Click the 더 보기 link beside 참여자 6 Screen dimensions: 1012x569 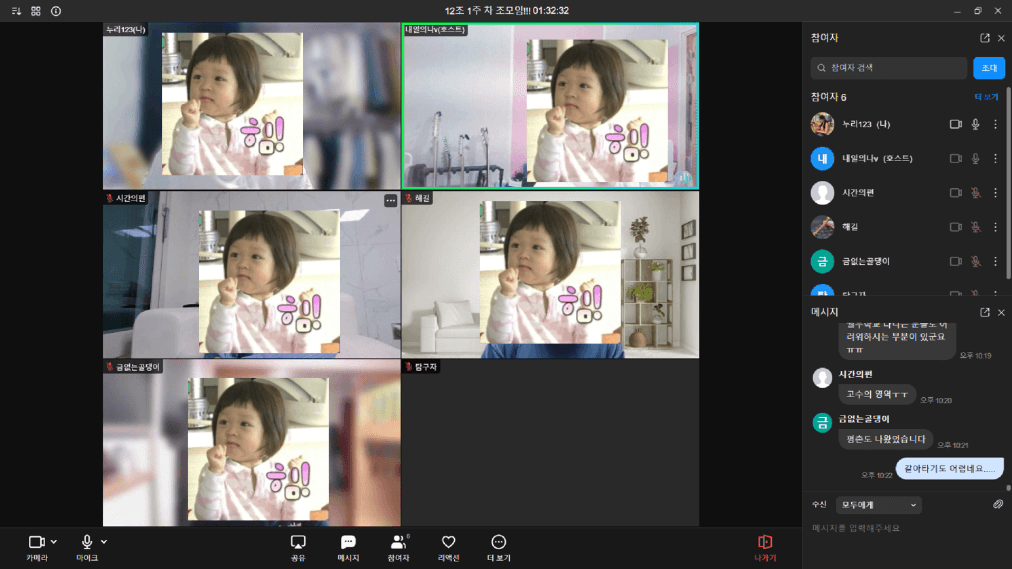pyautogui.click(x=986, y=97)
